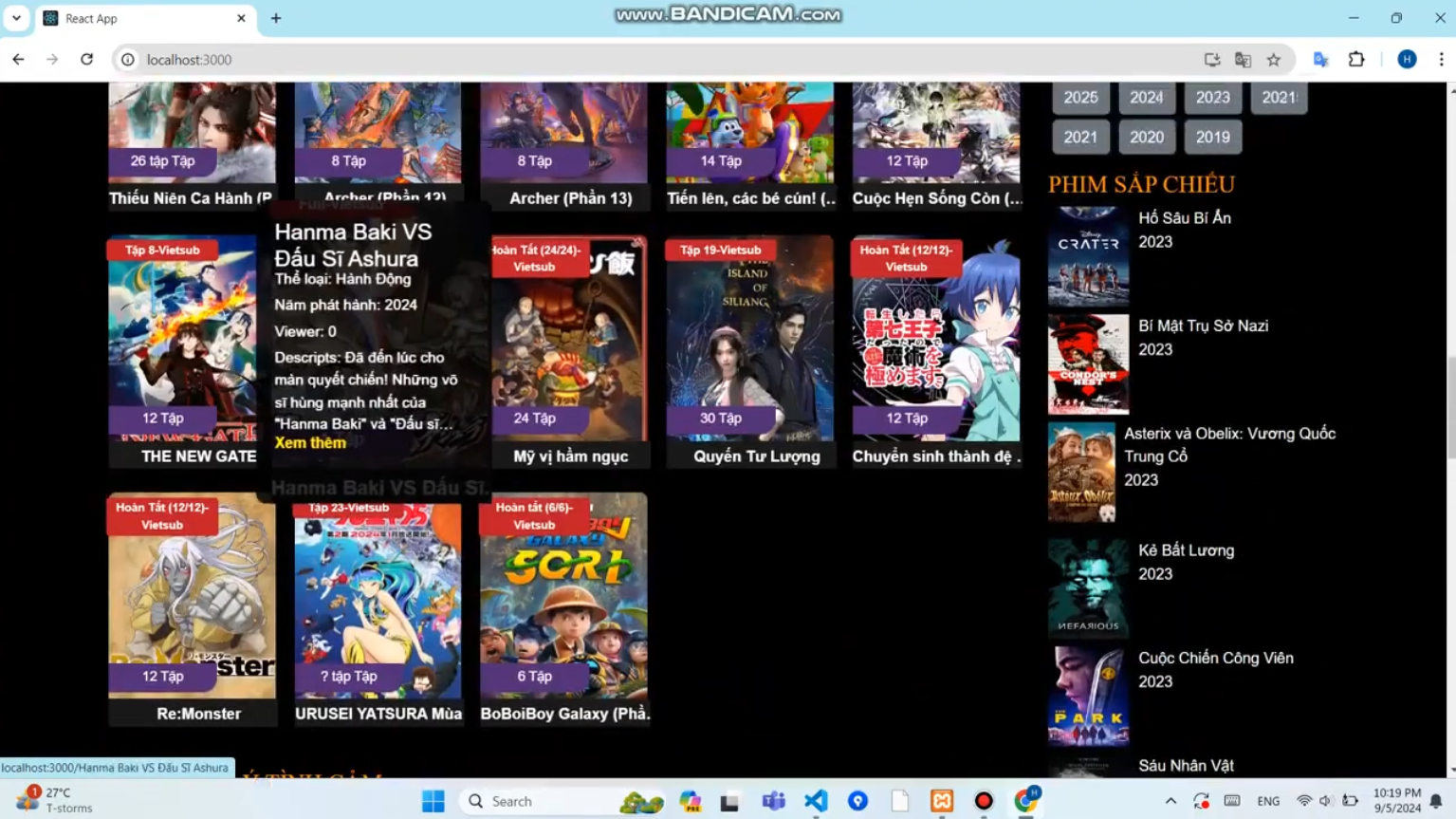This screenshot has width=1456, height=819.
Task: Go back using the browser back arrow
Action: 18,59
